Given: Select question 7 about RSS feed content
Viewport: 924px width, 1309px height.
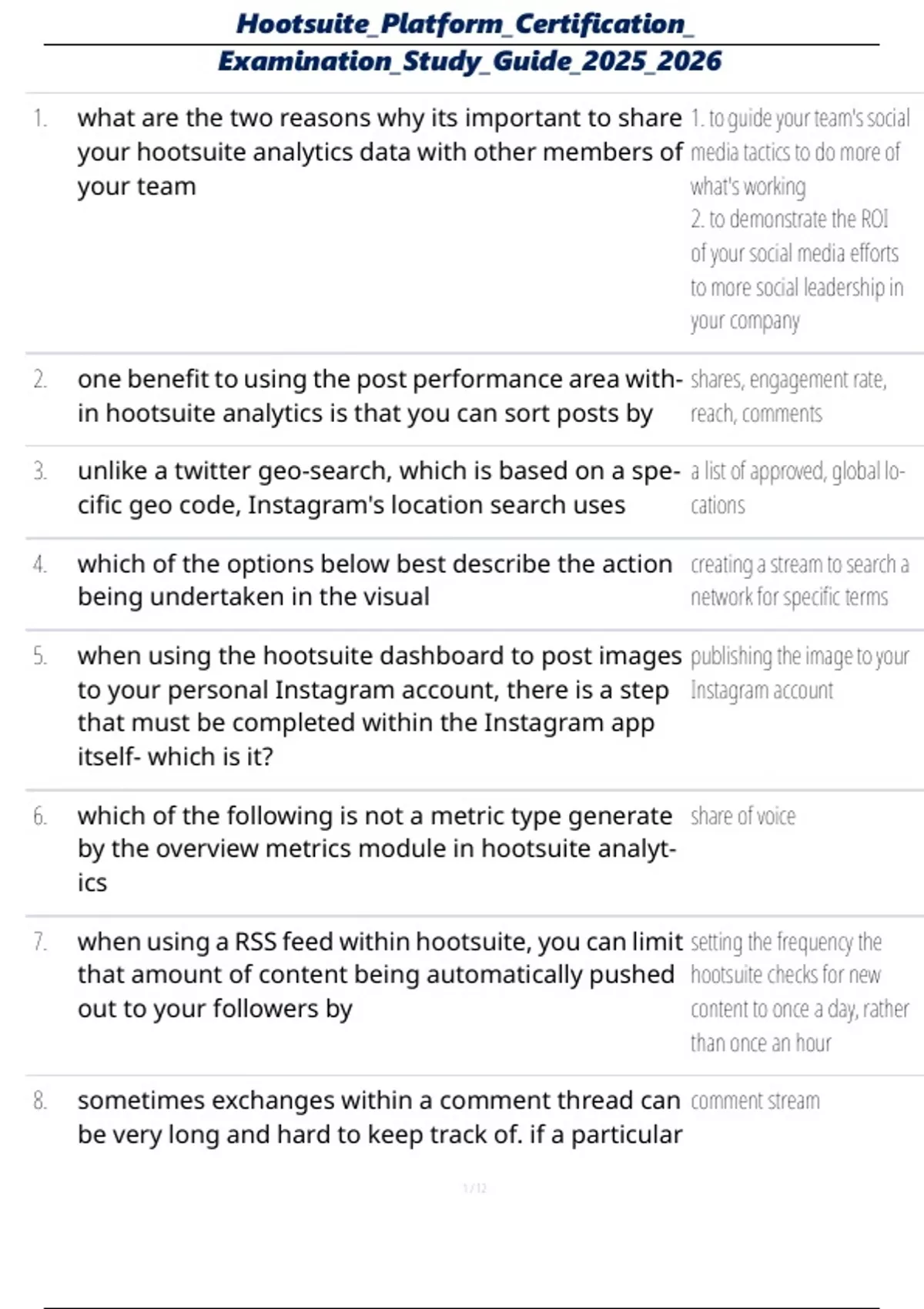Looking at the screenshot, I should click(379, 975).
